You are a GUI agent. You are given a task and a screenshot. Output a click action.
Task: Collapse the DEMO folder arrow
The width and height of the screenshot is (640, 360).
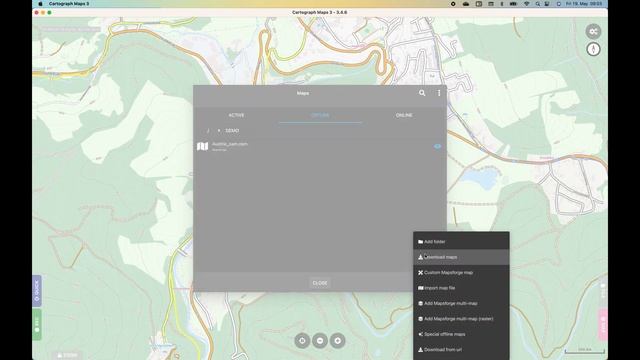[x=219, y=131]
